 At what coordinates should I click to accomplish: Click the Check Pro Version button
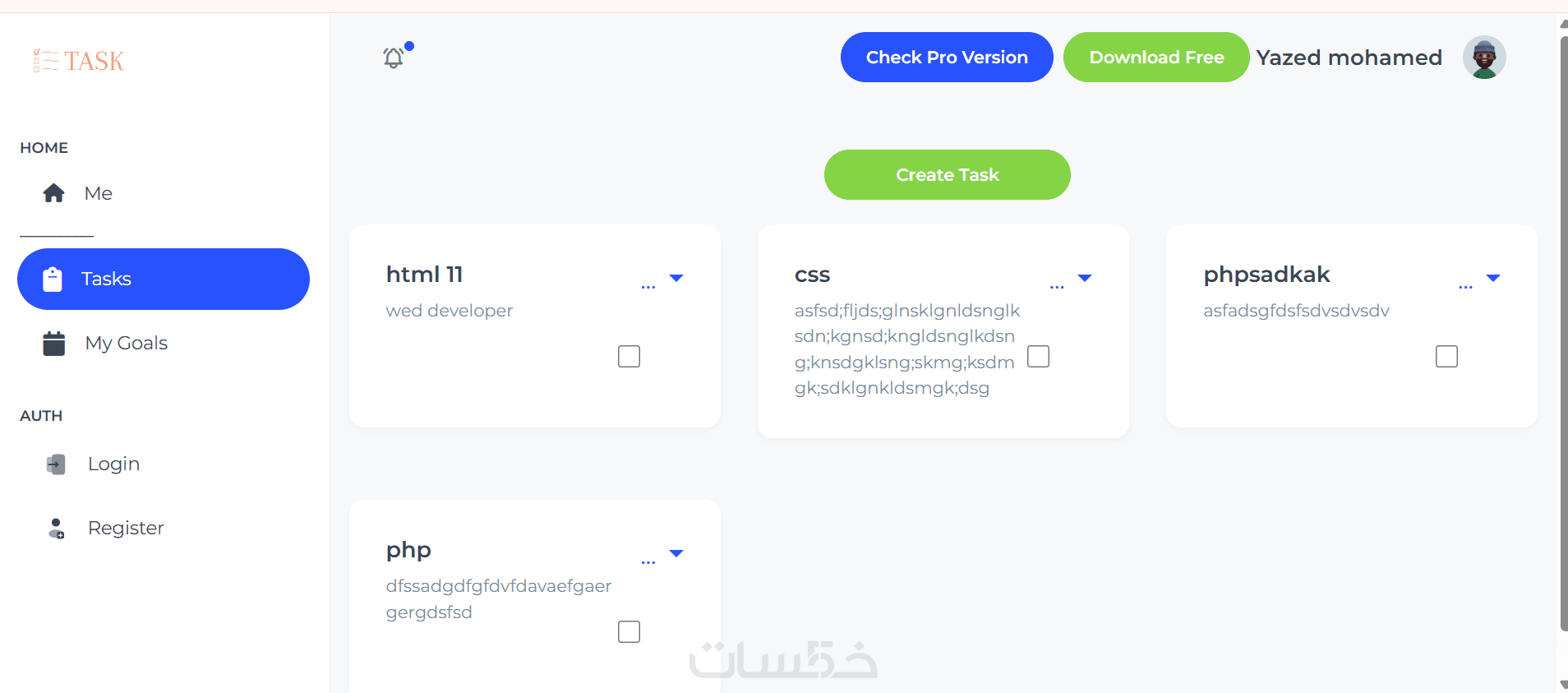(x=947, y=58)
